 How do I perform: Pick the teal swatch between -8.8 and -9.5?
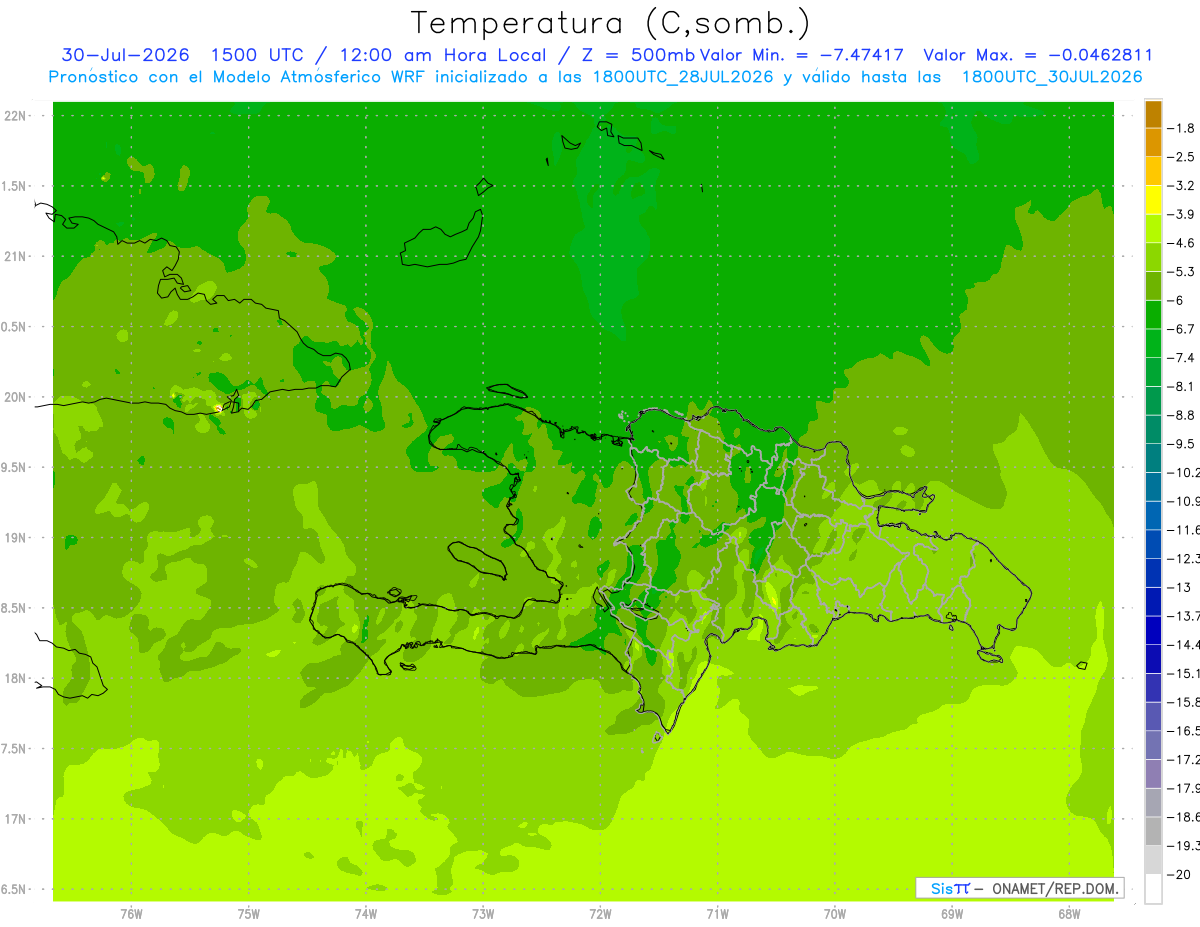click(1153, 430)
